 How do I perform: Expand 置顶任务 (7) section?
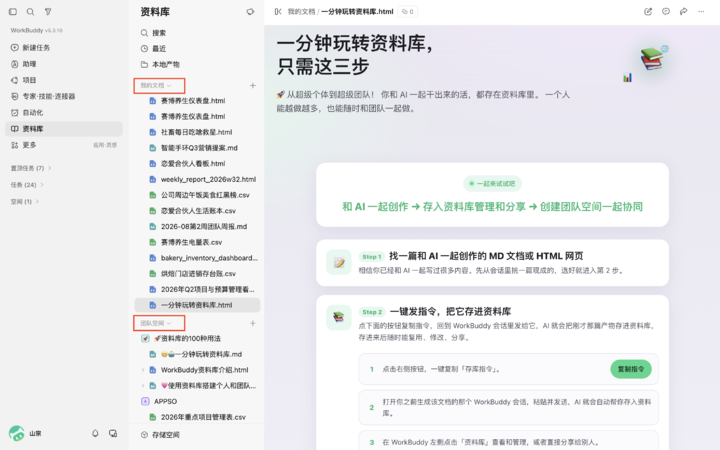pyautogui.click(x=31, y=168)
